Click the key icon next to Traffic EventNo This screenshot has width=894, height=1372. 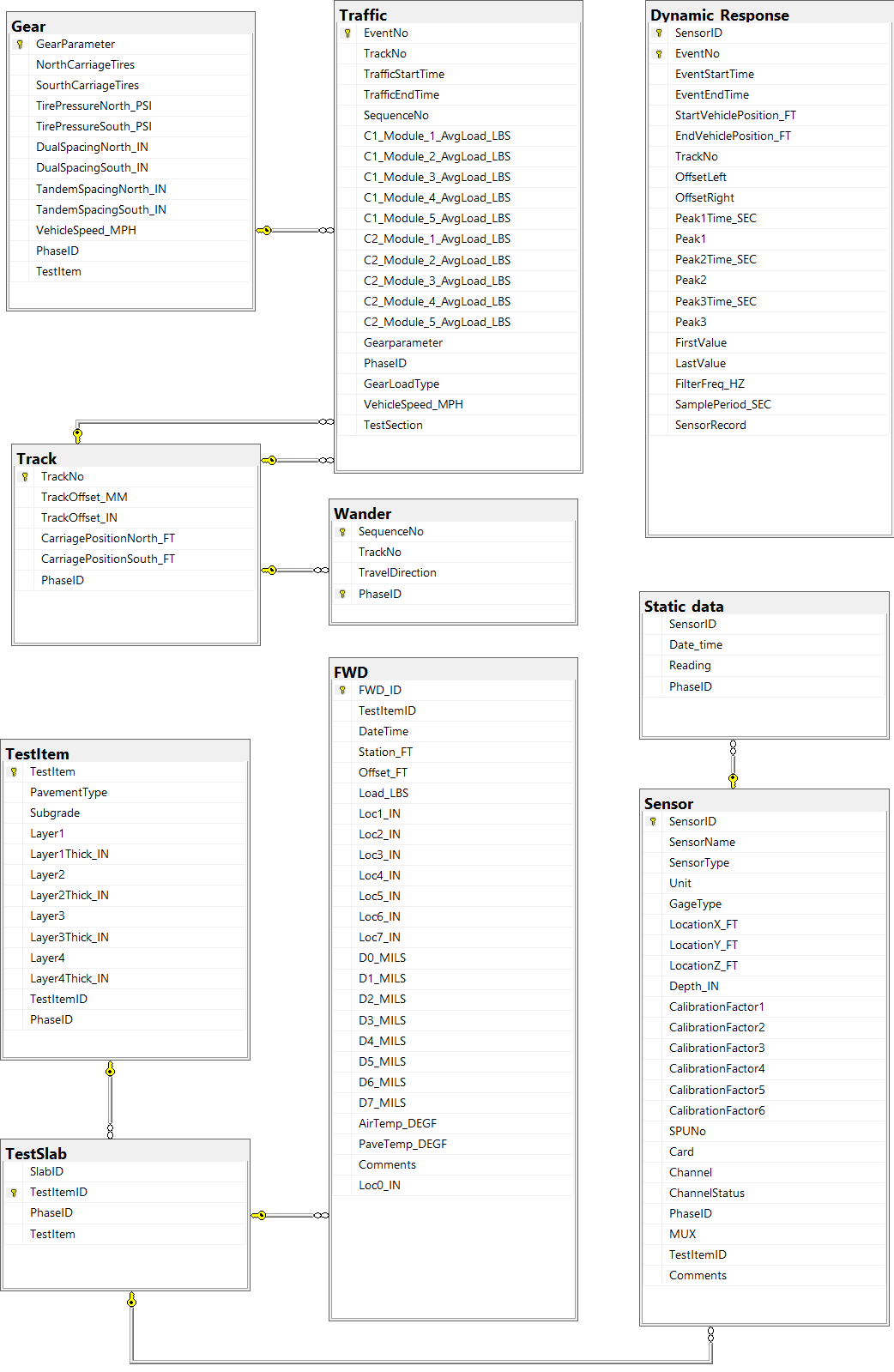tap(347, 33)
